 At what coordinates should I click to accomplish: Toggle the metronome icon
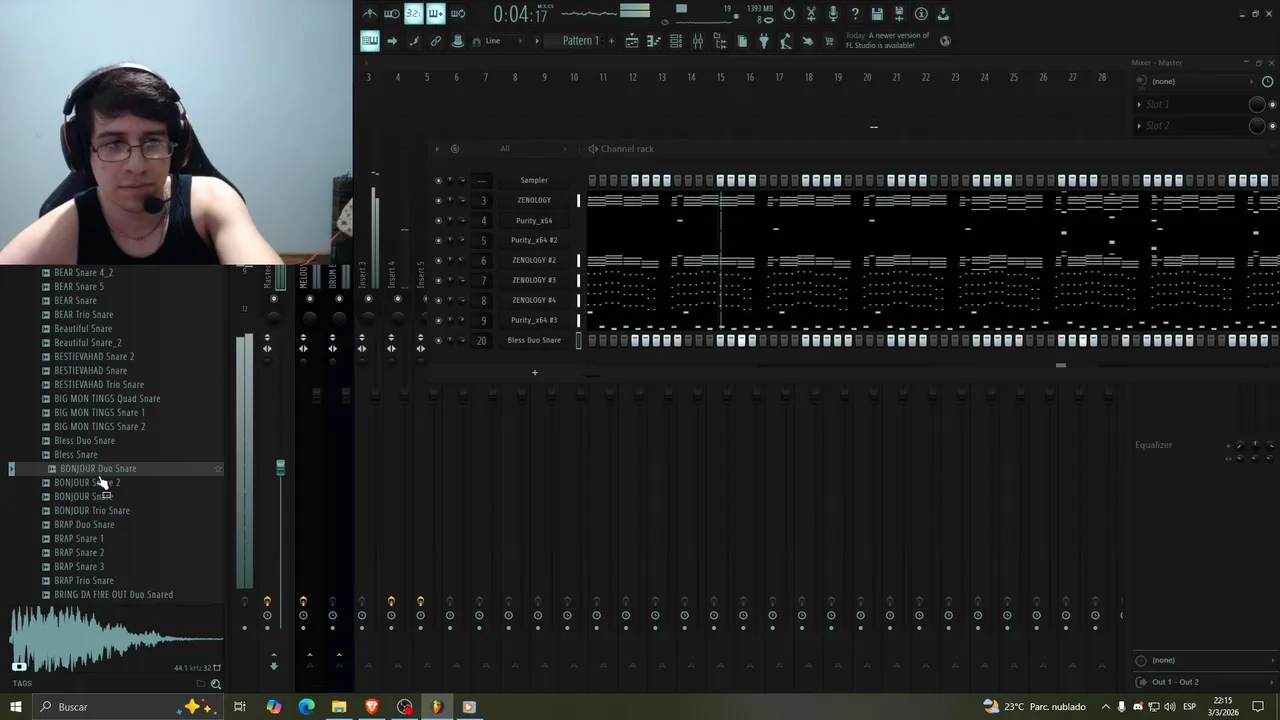370,14
